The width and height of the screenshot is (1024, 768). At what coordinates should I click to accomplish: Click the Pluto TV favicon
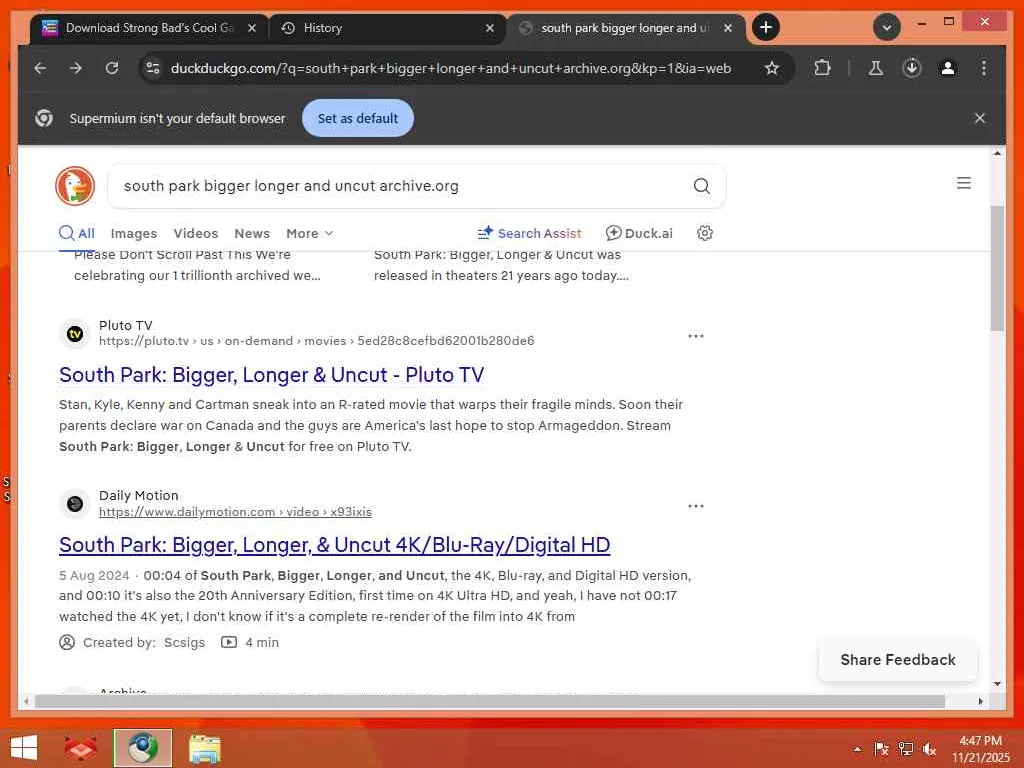(x=75, y=334)
